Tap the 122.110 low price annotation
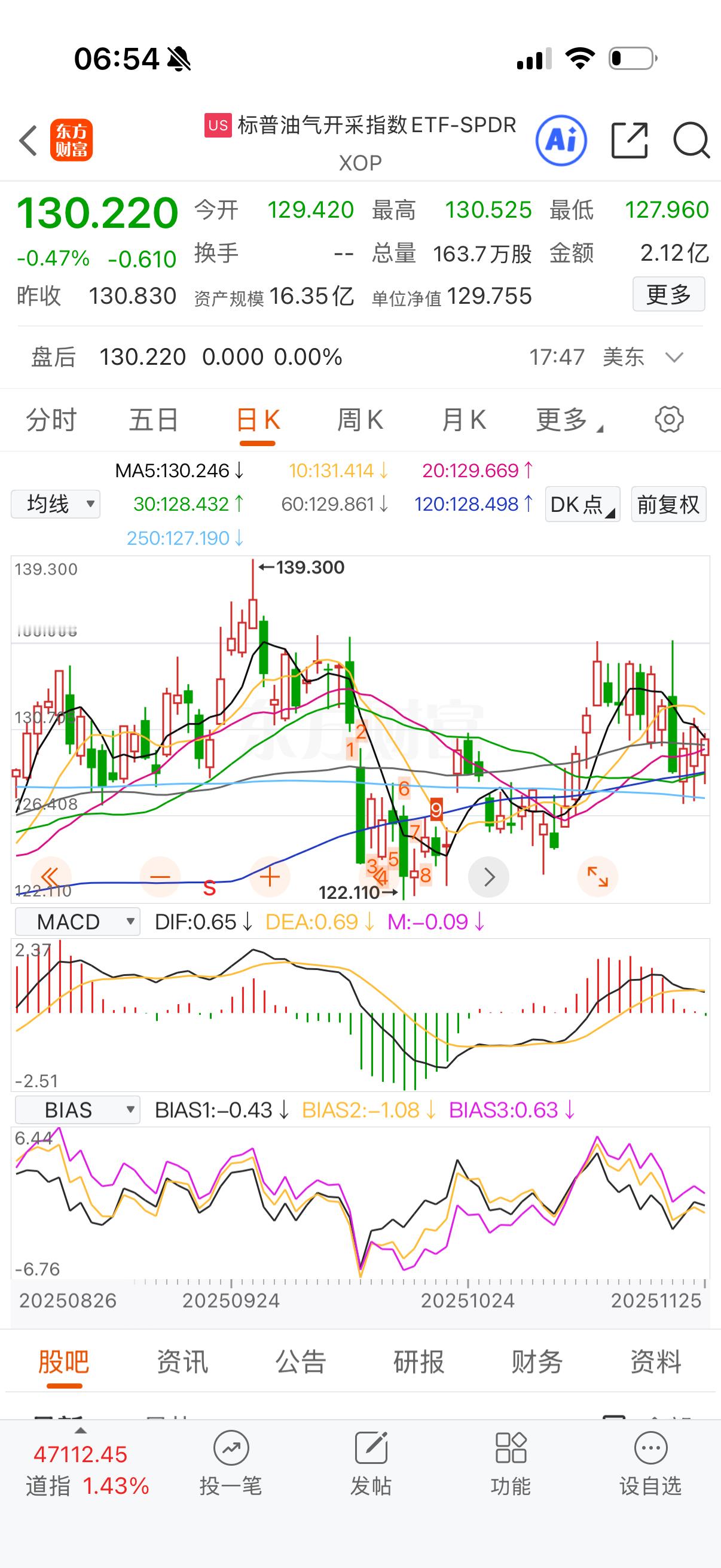The width and height of the screenshot is (721, 1568). click(359, 892)
